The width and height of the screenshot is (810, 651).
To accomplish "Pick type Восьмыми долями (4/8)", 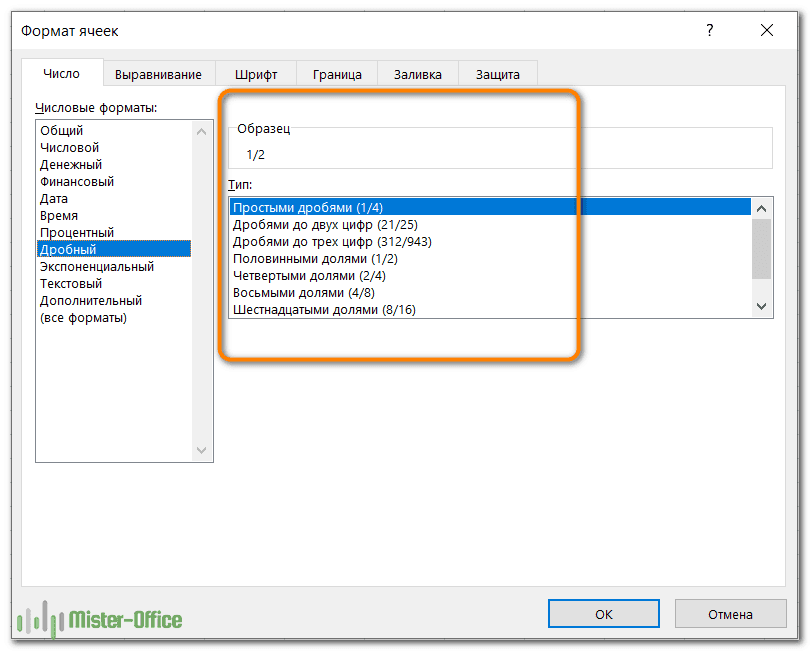I will pos(306,293).
